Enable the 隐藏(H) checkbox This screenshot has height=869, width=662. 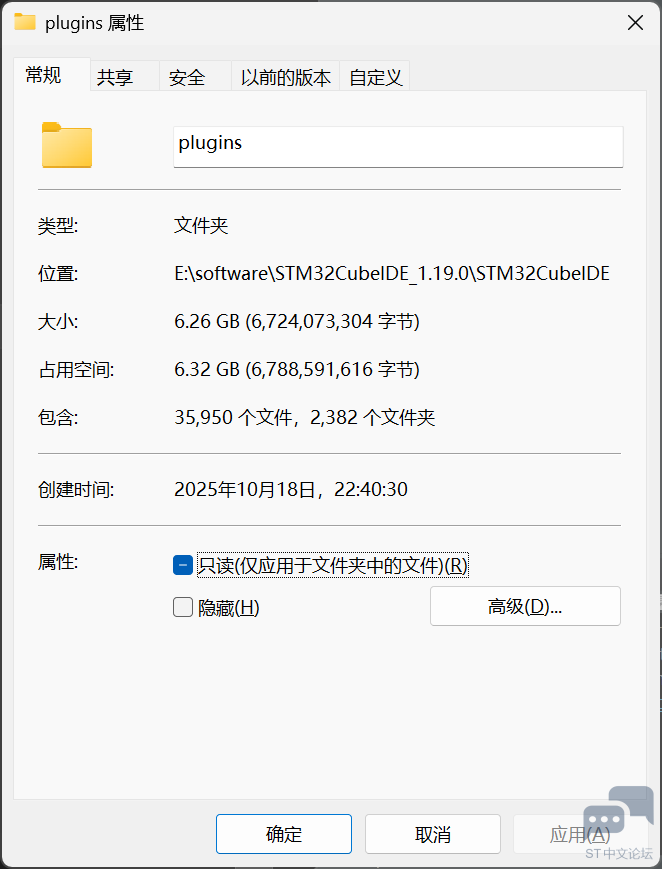[183, 607]
